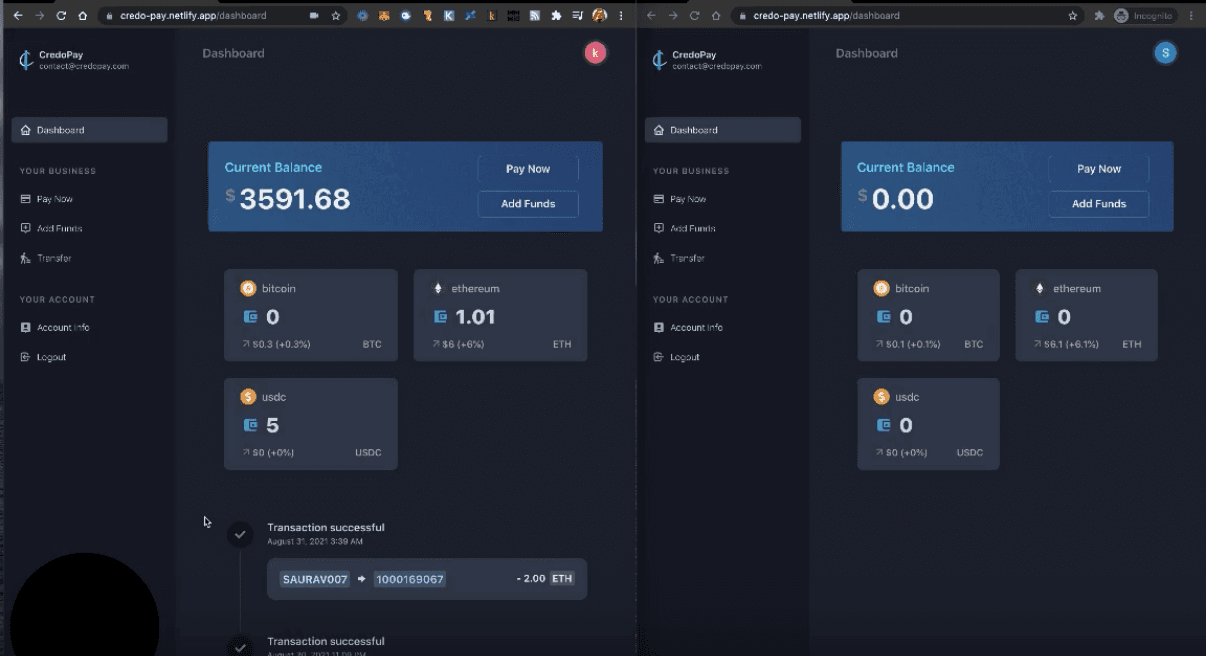Click the ethereum icon in right window
Image resolution: width=1206 pixels, height=656 pixels.
click(1039, 288)
